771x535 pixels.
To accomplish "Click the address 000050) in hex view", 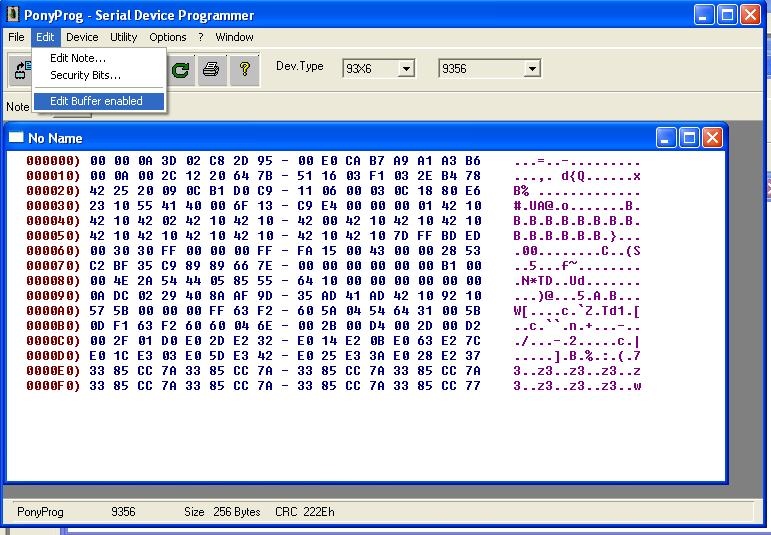I will pos(53,236).
